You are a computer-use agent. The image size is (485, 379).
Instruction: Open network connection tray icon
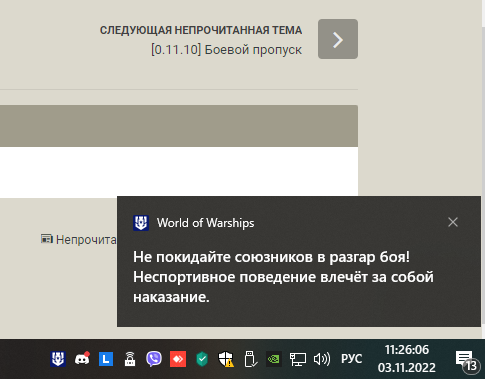(298, 359)
